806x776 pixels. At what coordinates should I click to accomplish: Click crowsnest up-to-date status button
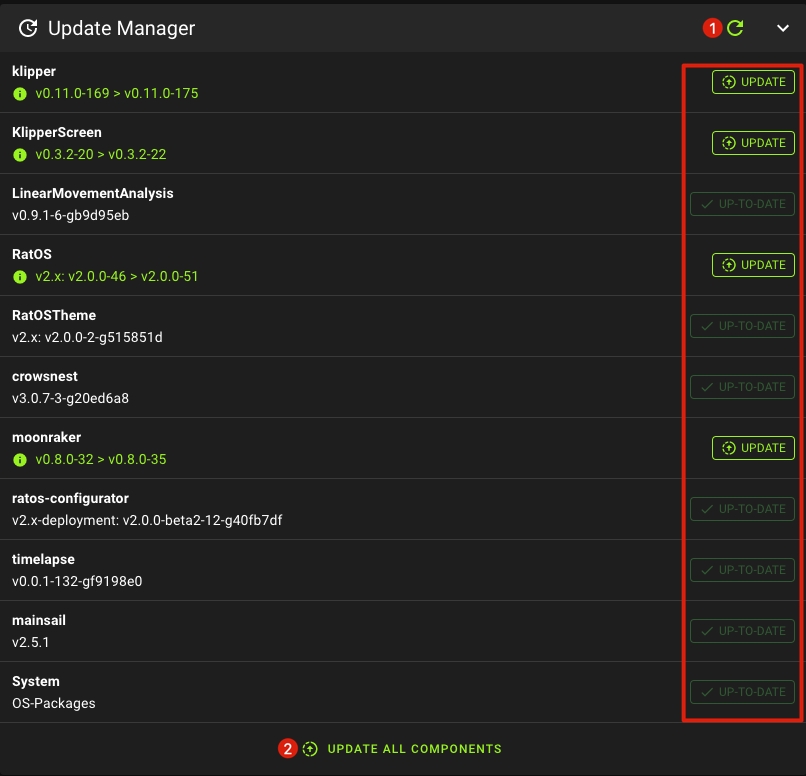[x=742, y=387]
